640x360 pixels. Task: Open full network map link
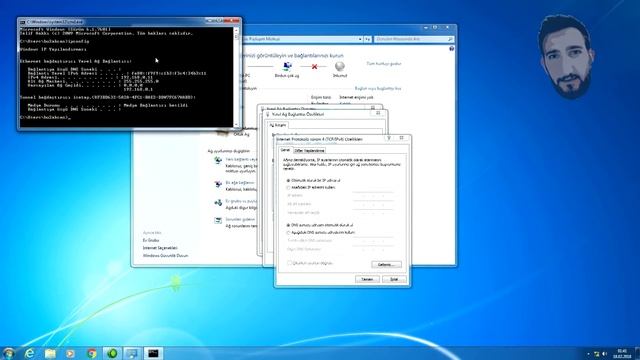pyautogui.click(x=384, y=64)
